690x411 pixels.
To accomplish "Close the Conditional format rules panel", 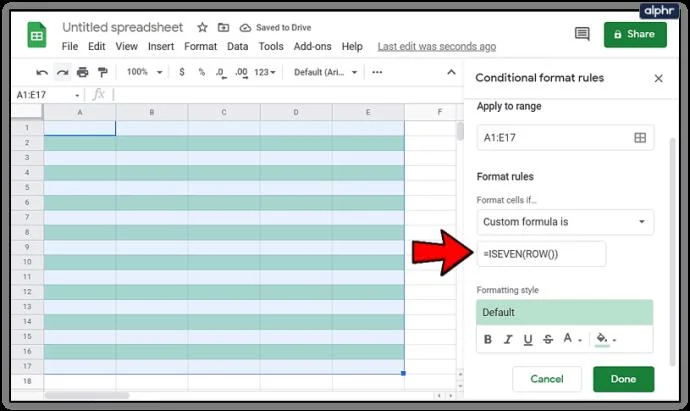I will coord(658,78).
